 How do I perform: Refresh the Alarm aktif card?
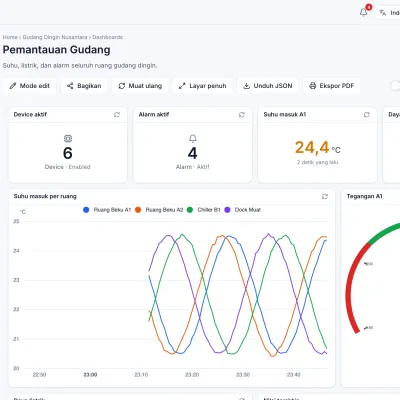[242, 115]
